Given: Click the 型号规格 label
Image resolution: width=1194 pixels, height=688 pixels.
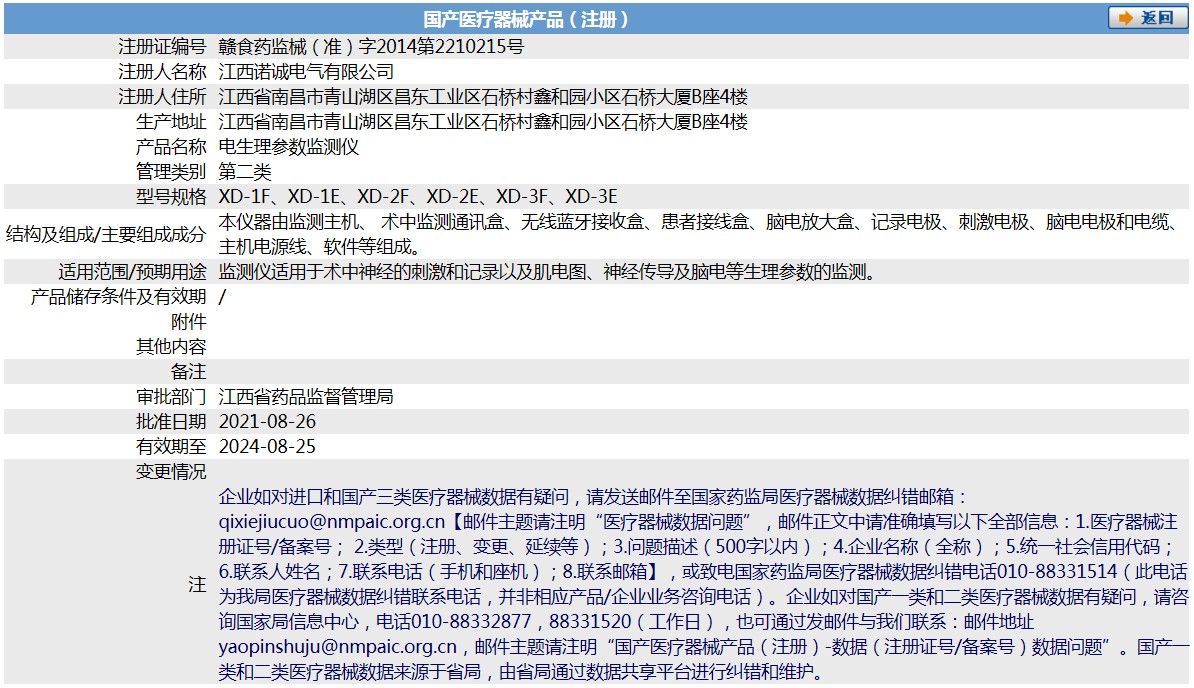Looking at the screenshot, I should coord(171,196).
